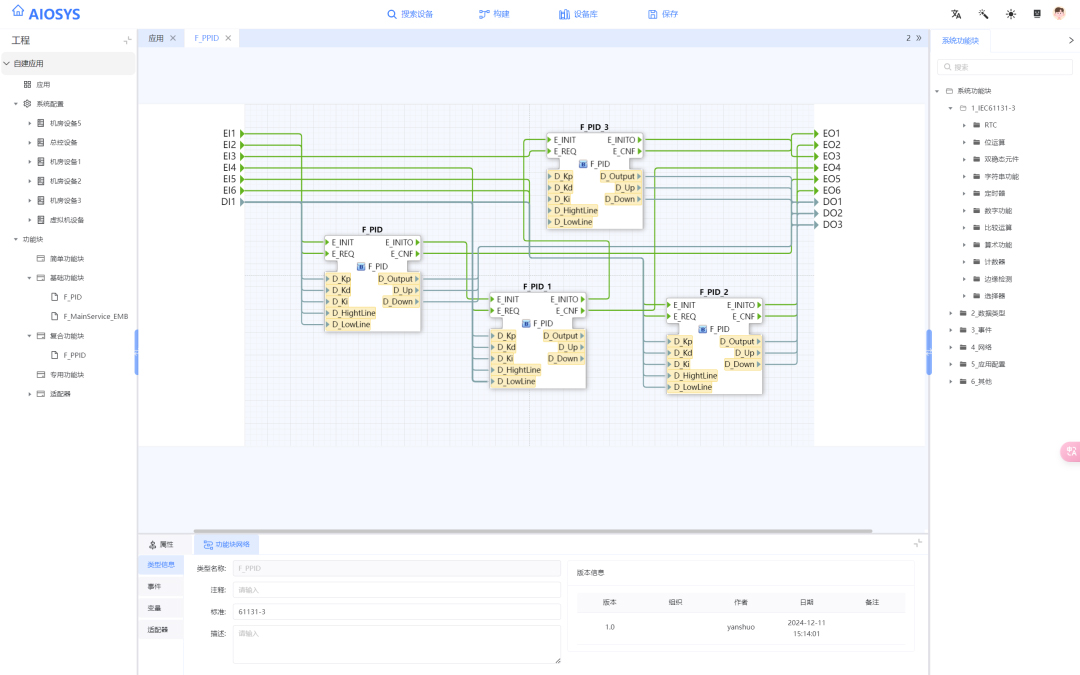
Task: Open the 功能块网络 tab
Action: point(227,545)
